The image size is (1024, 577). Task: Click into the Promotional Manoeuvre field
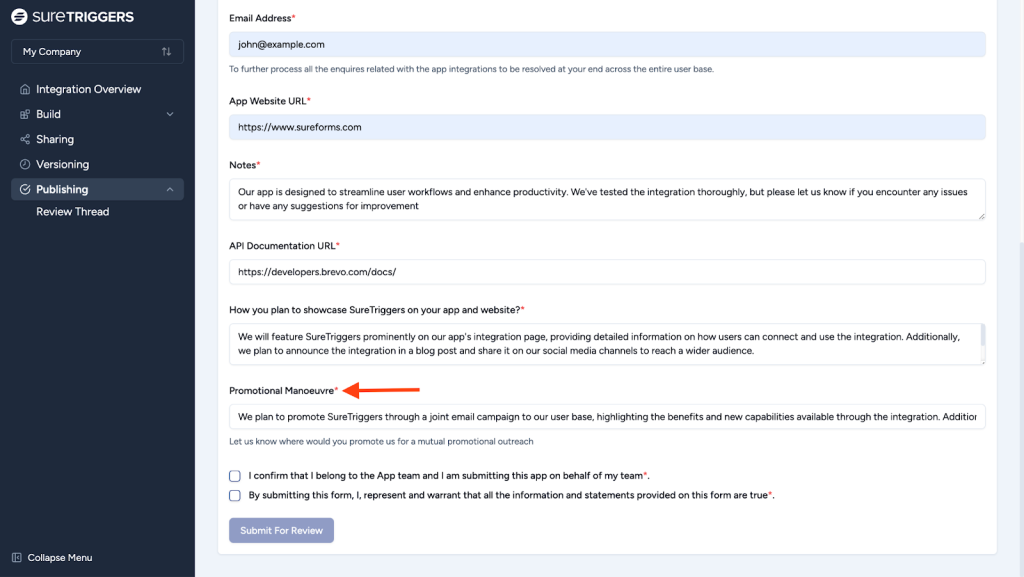tap(607, 416)
